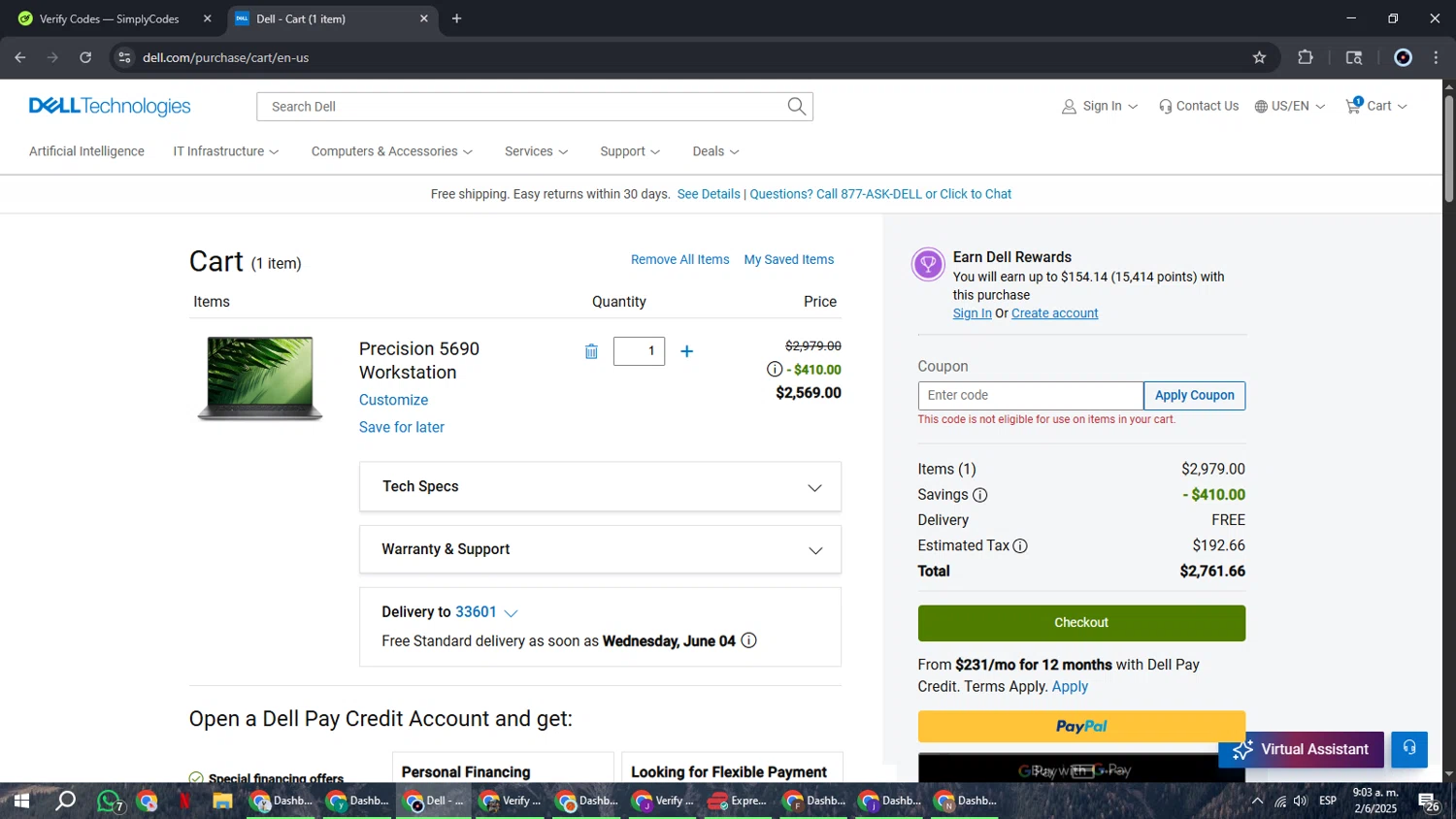Image resolution: width=1456 pixels, height=819 pixels.
Task: Expand the Tech Specs section
Action: 600,487
